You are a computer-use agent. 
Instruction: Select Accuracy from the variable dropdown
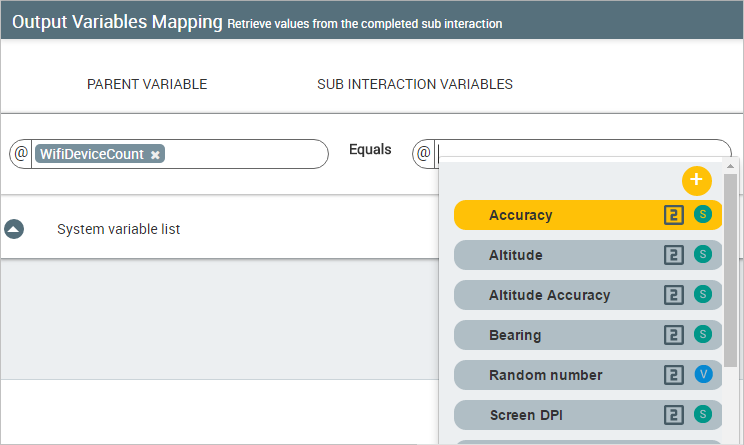[588, 215]
